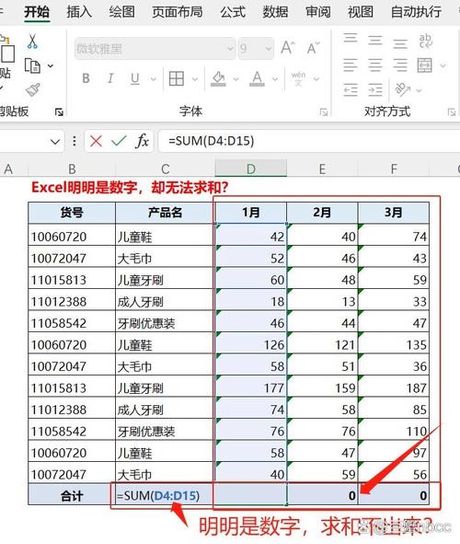The height and width of the screenshot is (544, 460).
Task: Click the Cut scissors icon
Action: point(32,41)
